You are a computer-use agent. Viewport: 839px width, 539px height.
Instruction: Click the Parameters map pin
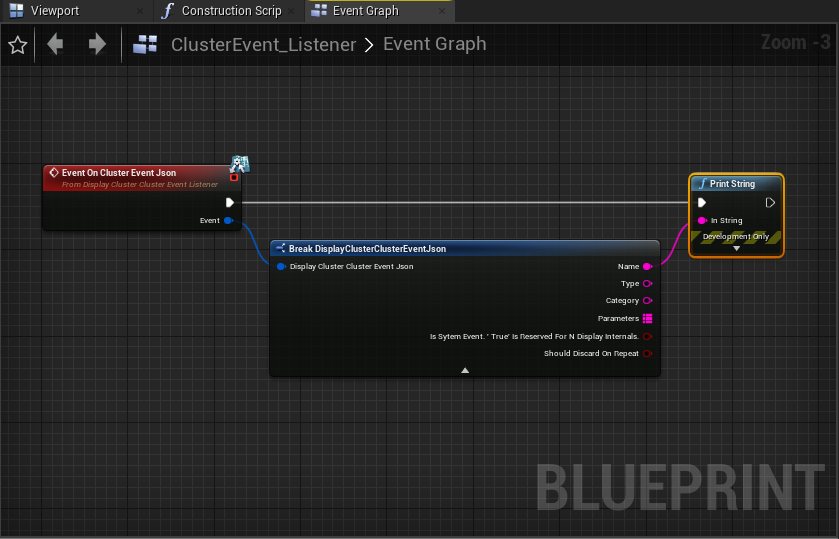coord(647,318)
